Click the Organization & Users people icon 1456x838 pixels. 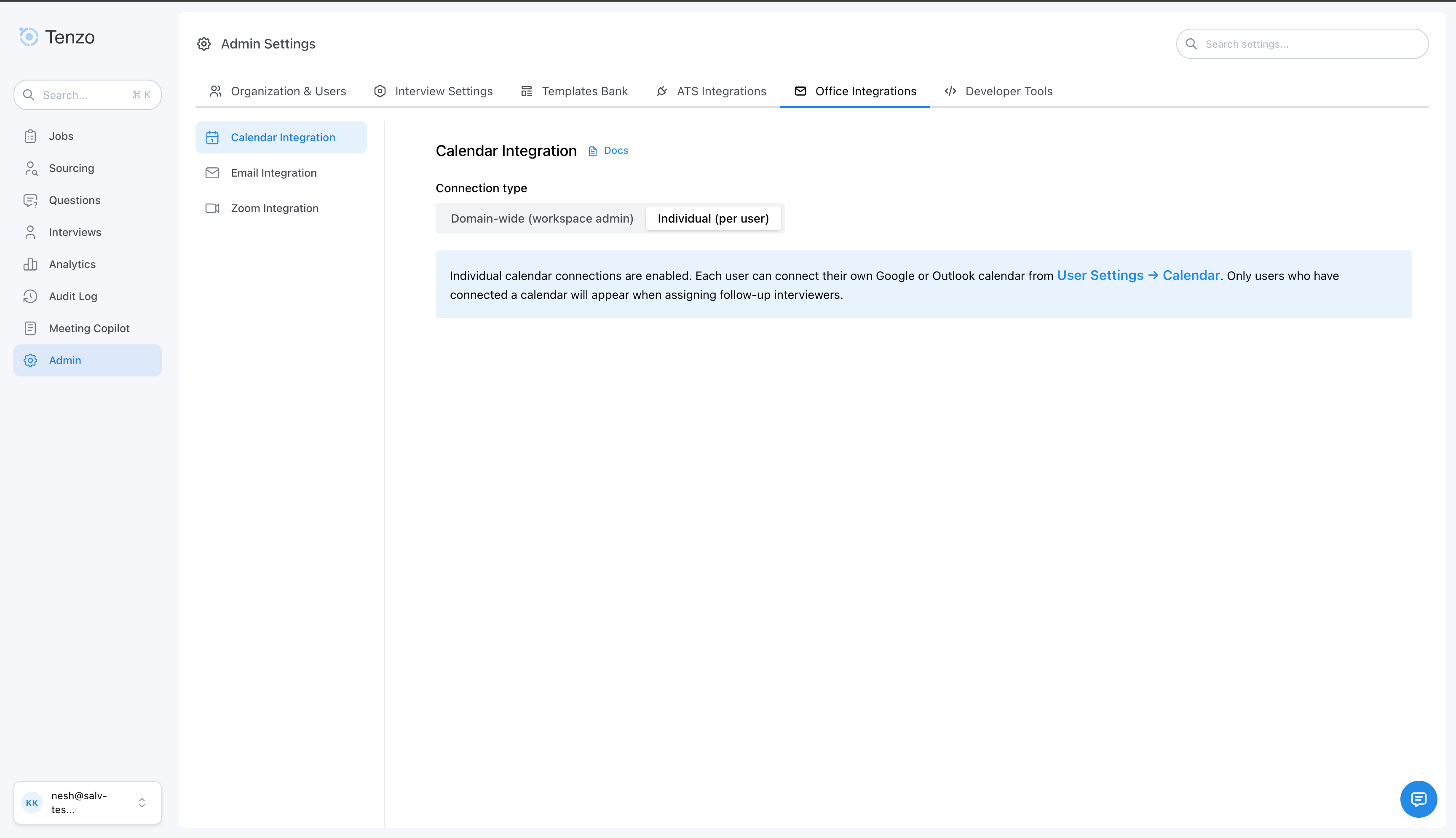coord(216,91)
